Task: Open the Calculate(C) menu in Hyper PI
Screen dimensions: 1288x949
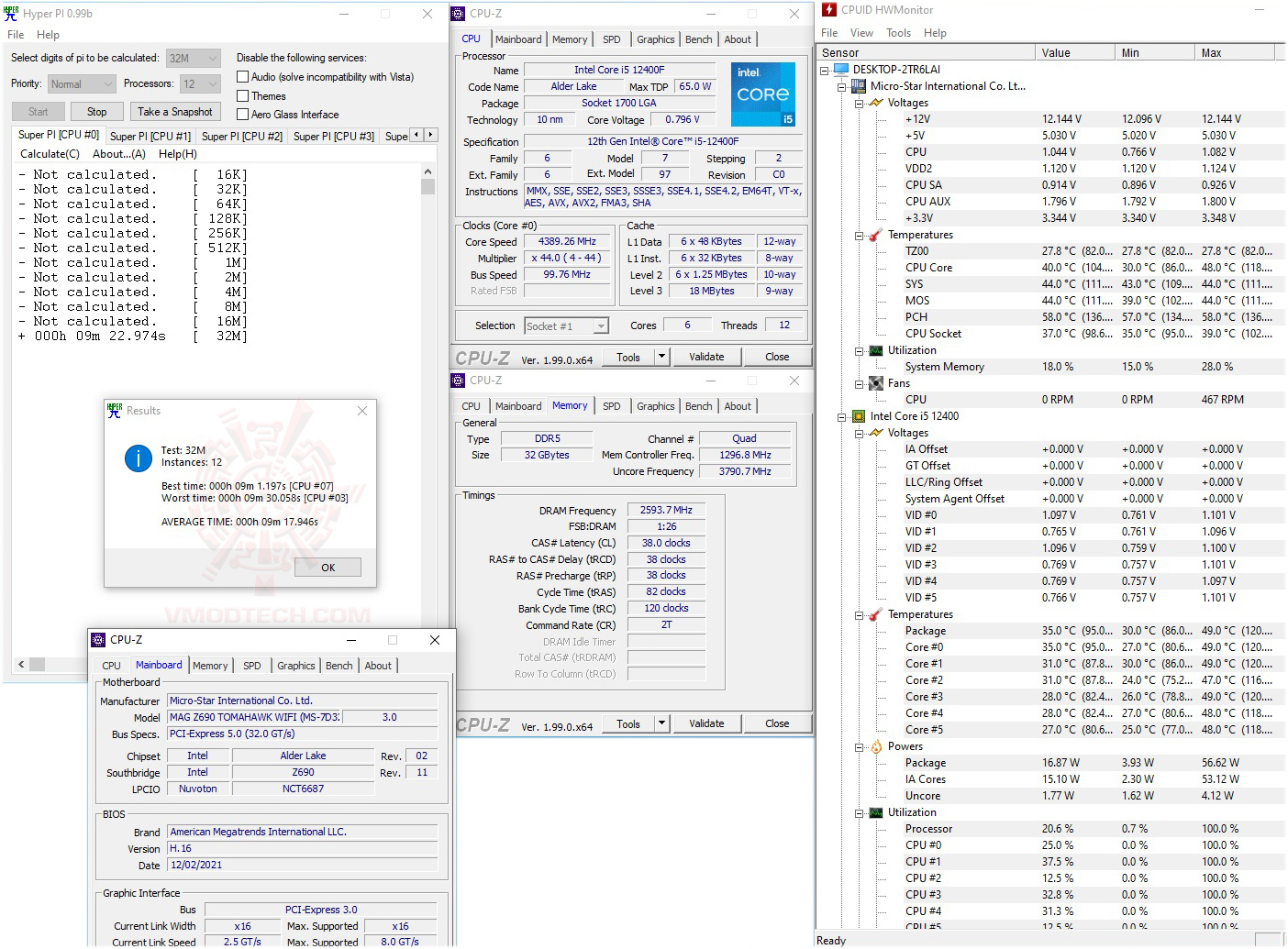Action: coord(50,154)
